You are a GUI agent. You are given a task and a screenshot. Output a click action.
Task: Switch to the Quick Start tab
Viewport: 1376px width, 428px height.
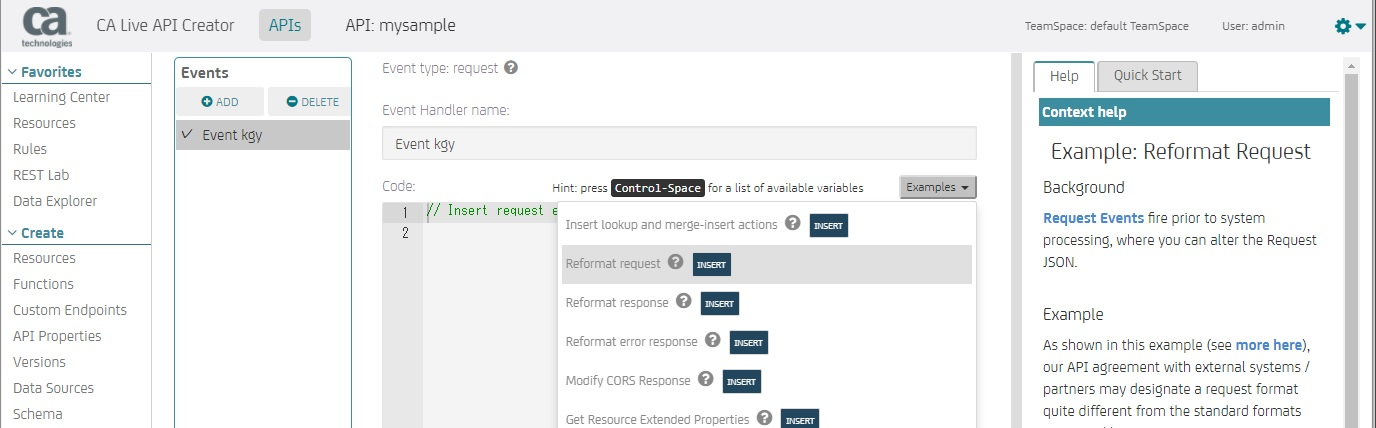tap(1147, 76)
